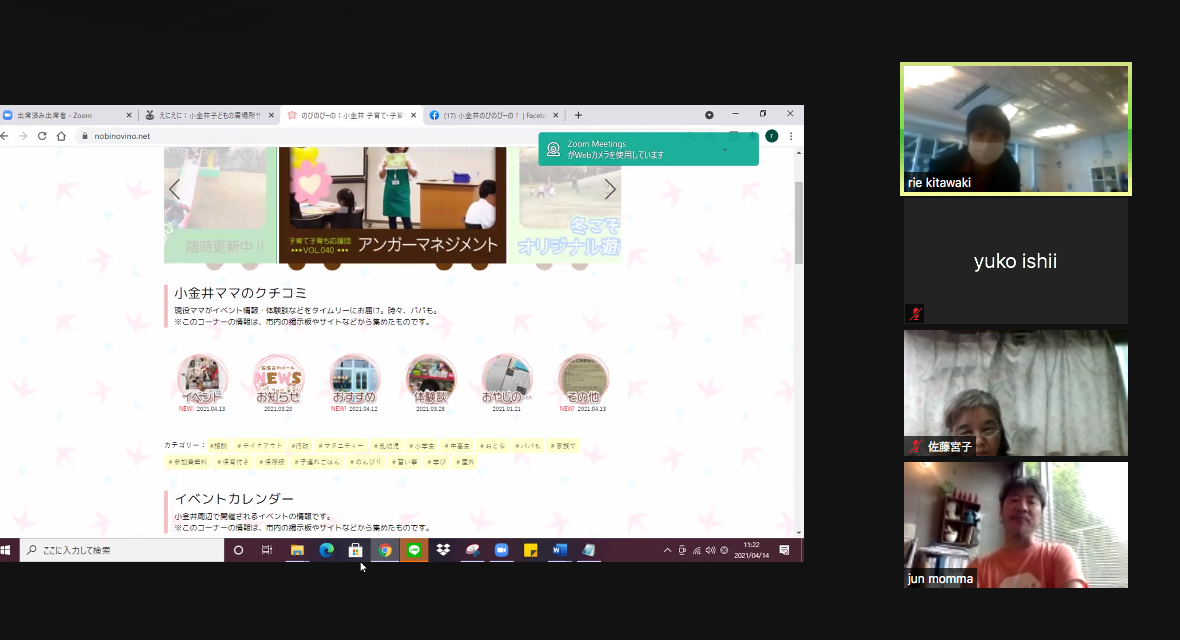Switch to the Facebook browser tab
This screenshot has width=1180, height=640.
point(490,115)
